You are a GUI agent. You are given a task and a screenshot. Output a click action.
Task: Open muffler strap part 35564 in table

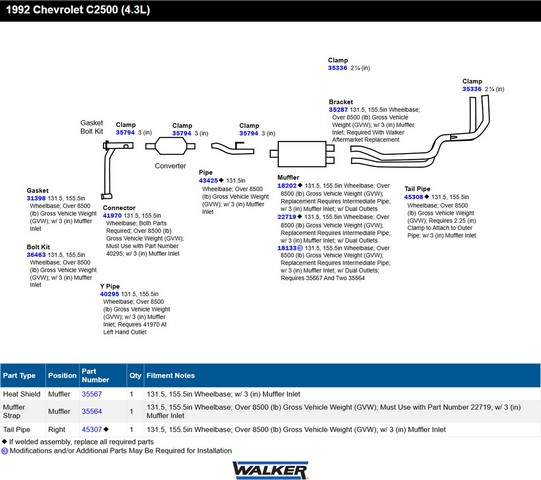(92, 411)
